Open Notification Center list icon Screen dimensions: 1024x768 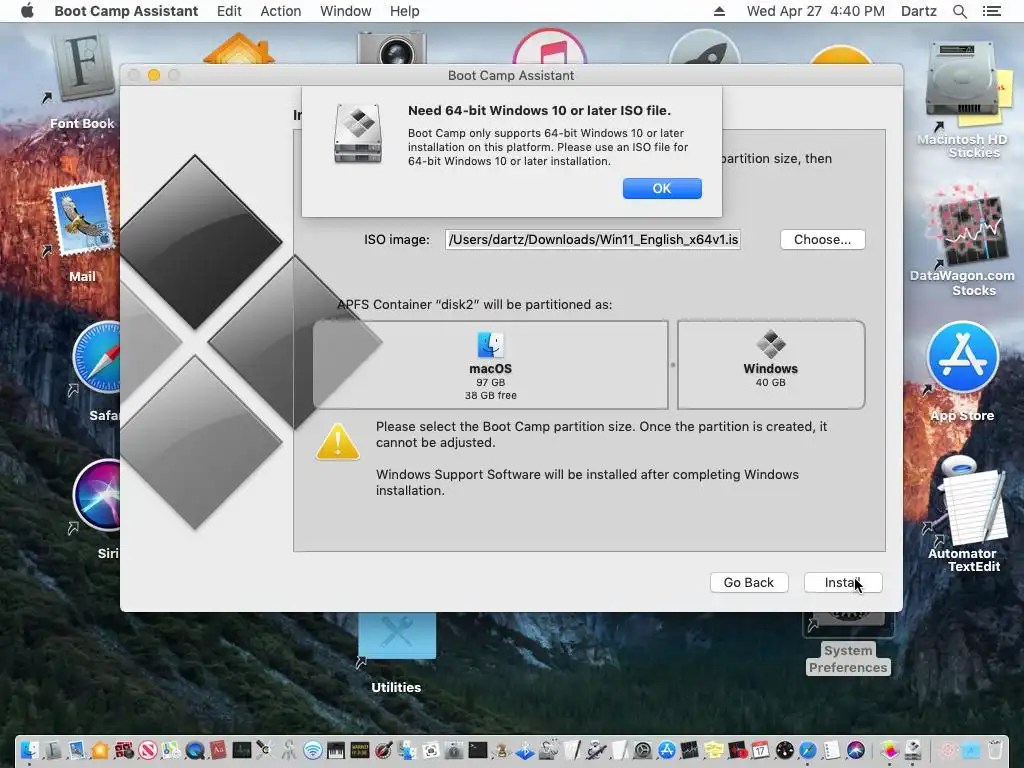(x=991, y=11)
